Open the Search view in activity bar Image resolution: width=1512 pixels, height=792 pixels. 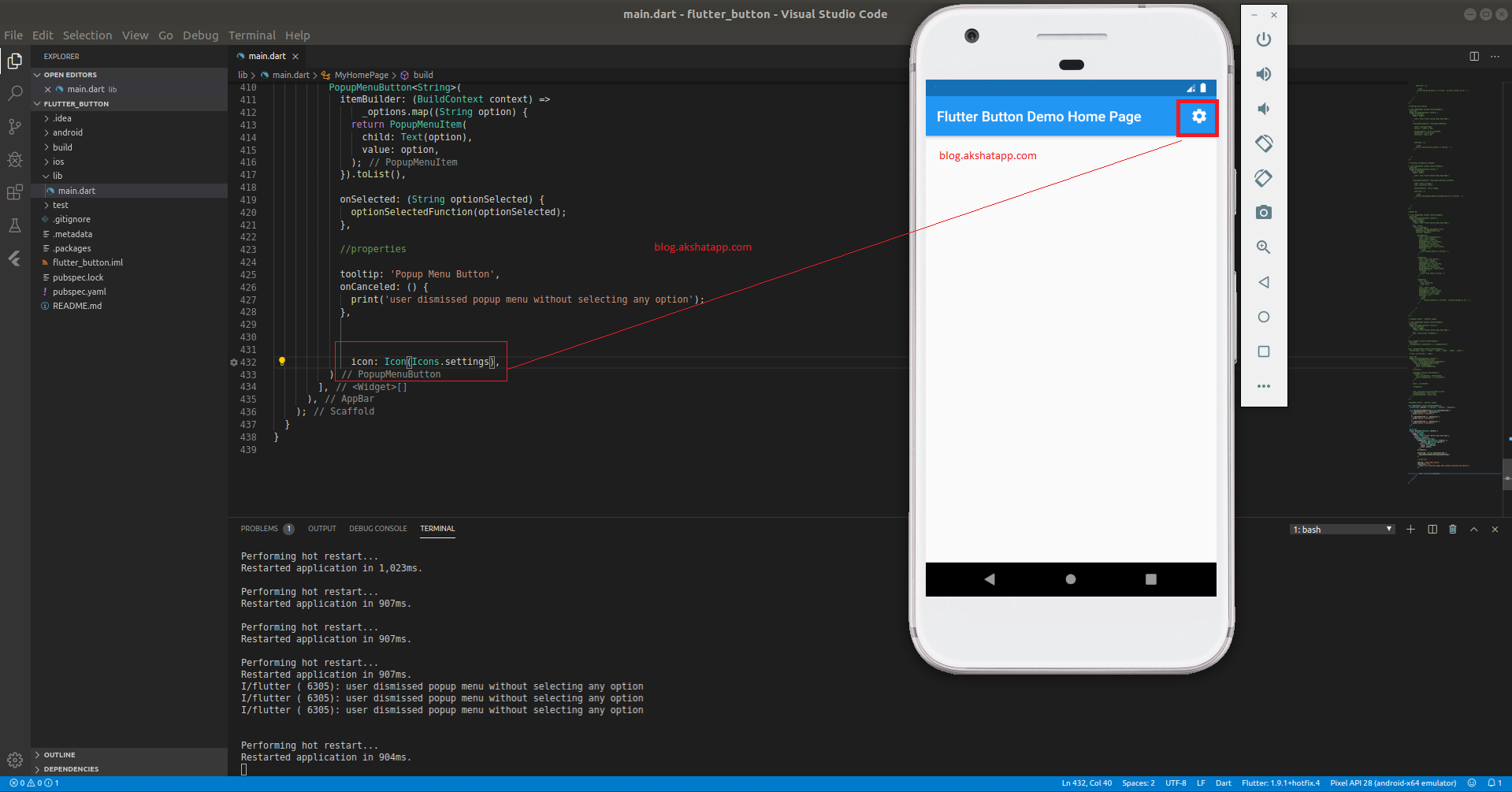[15, 93]
